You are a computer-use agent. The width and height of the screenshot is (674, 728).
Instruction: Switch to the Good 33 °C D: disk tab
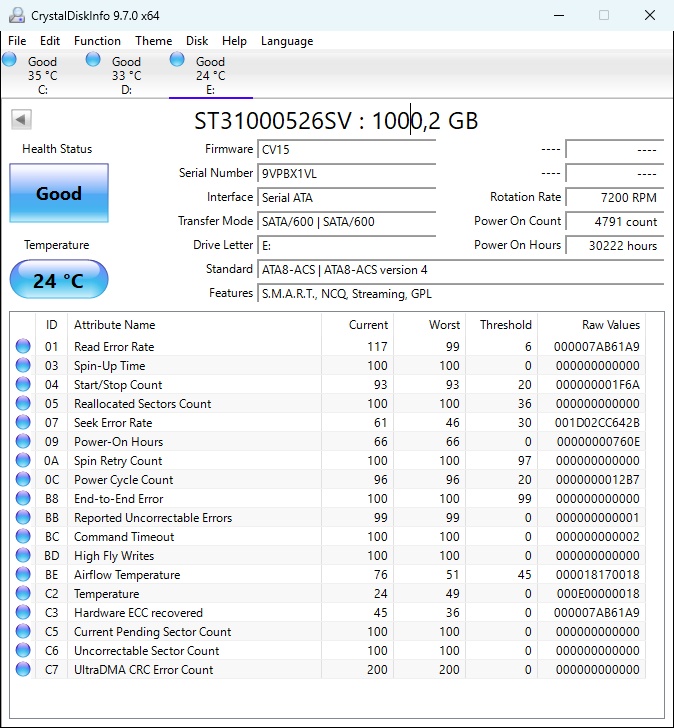tap(127, 74)
